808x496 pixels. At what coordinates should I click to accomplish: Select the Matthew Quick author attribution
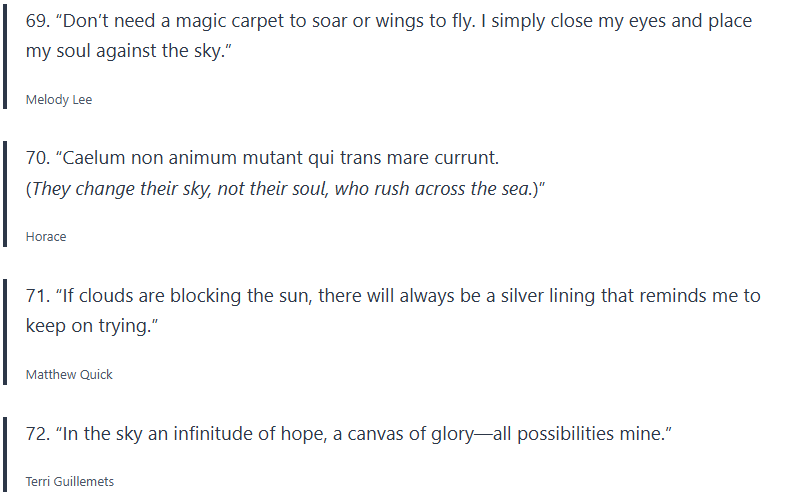coord(69,375)
